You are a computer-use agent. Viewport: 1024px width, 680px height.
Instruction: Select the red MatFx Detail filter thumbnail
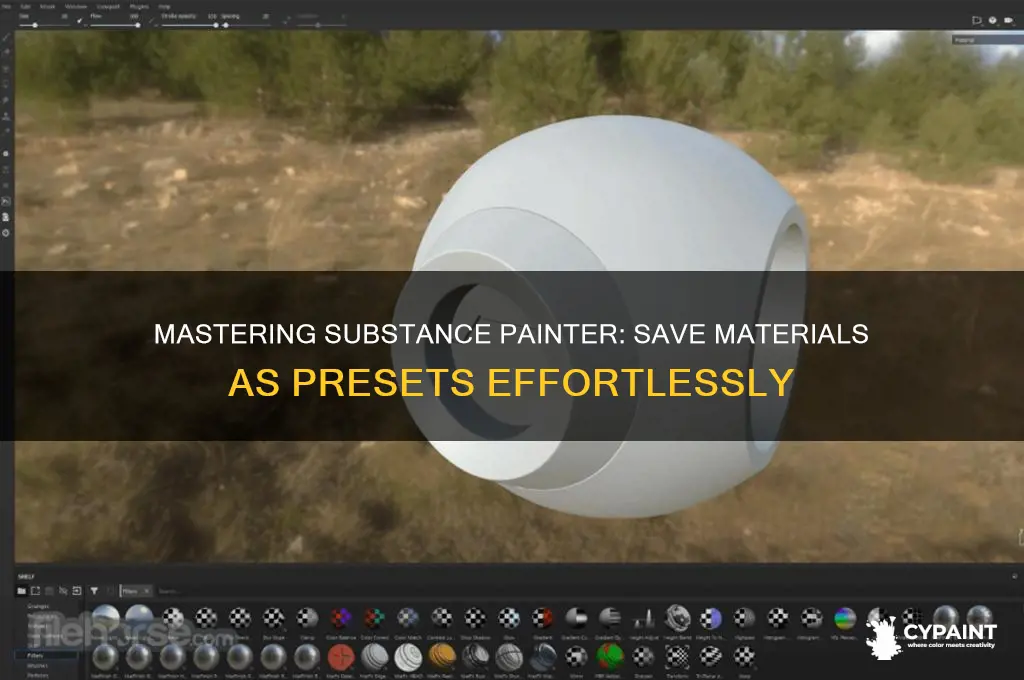[x=341, y=656]
